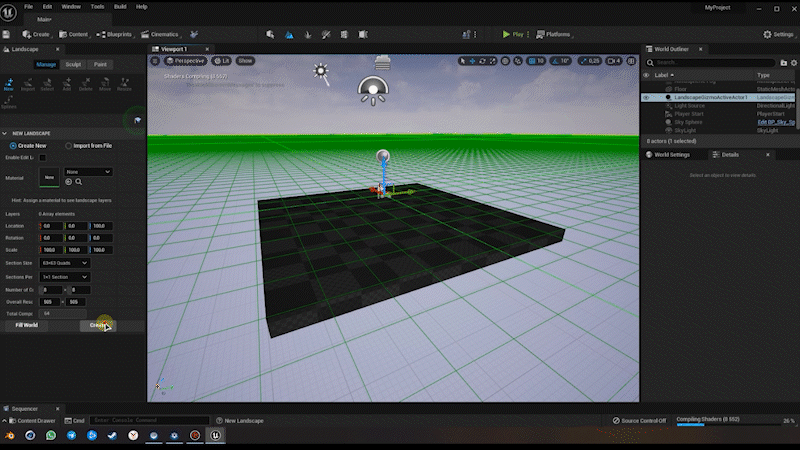Viewport: 800px width, 450px height.
Task: Choose the viewport rotate gizmo tool
Action: [482, 61]
